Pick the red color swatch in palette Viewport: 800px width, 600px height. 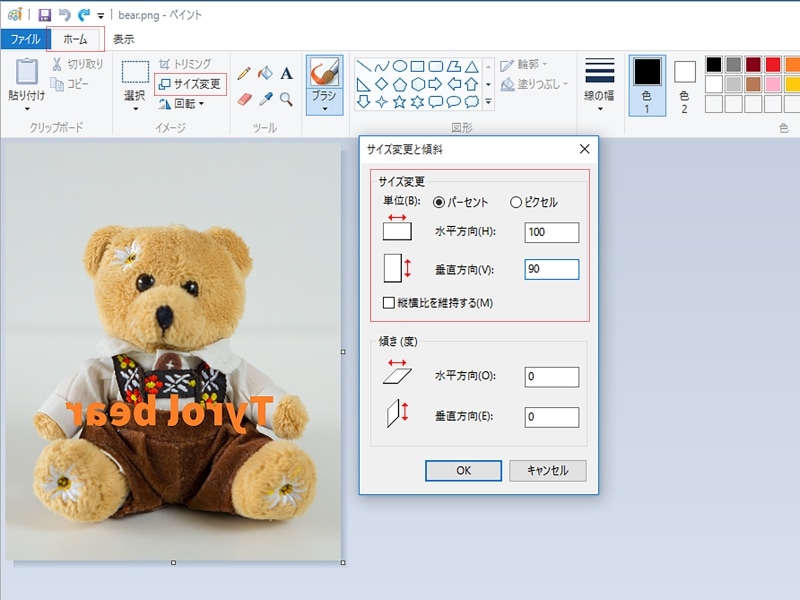[773, 65]
